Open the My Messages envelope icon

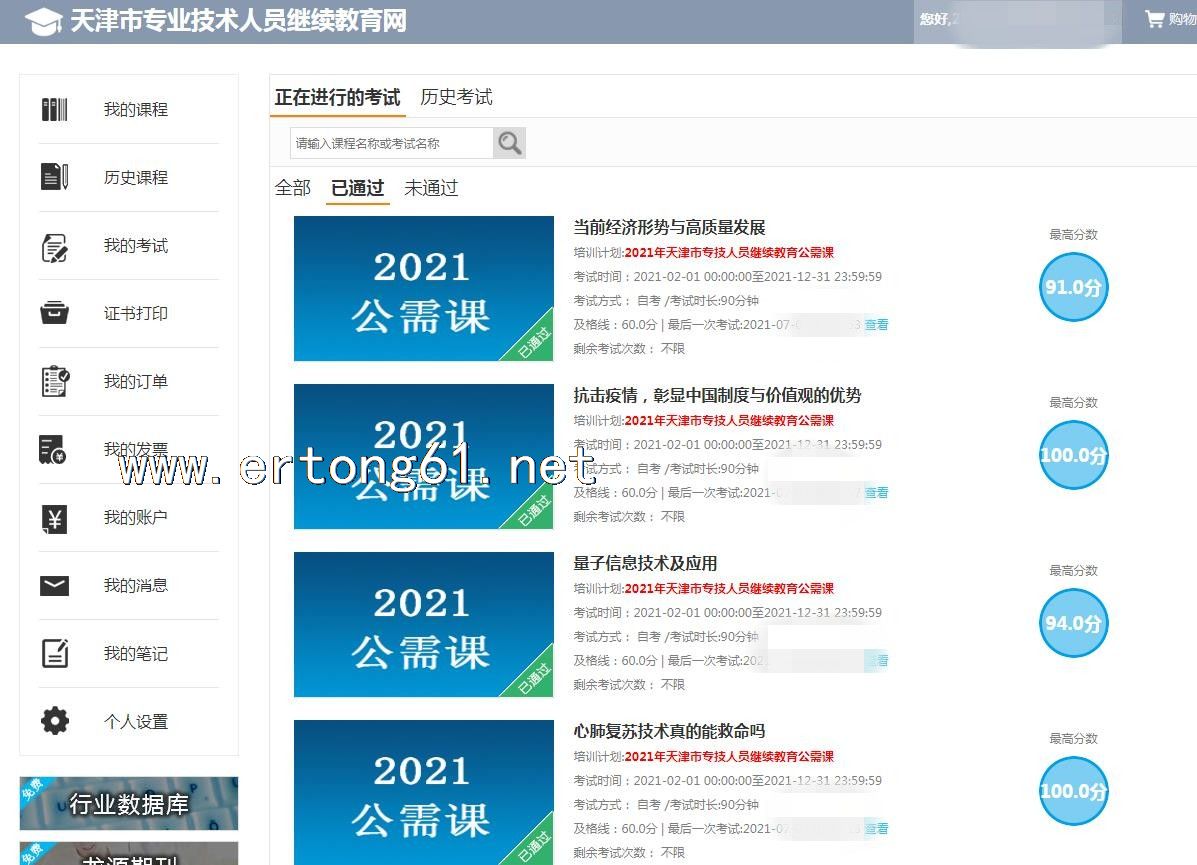click(x=55, y=586)
